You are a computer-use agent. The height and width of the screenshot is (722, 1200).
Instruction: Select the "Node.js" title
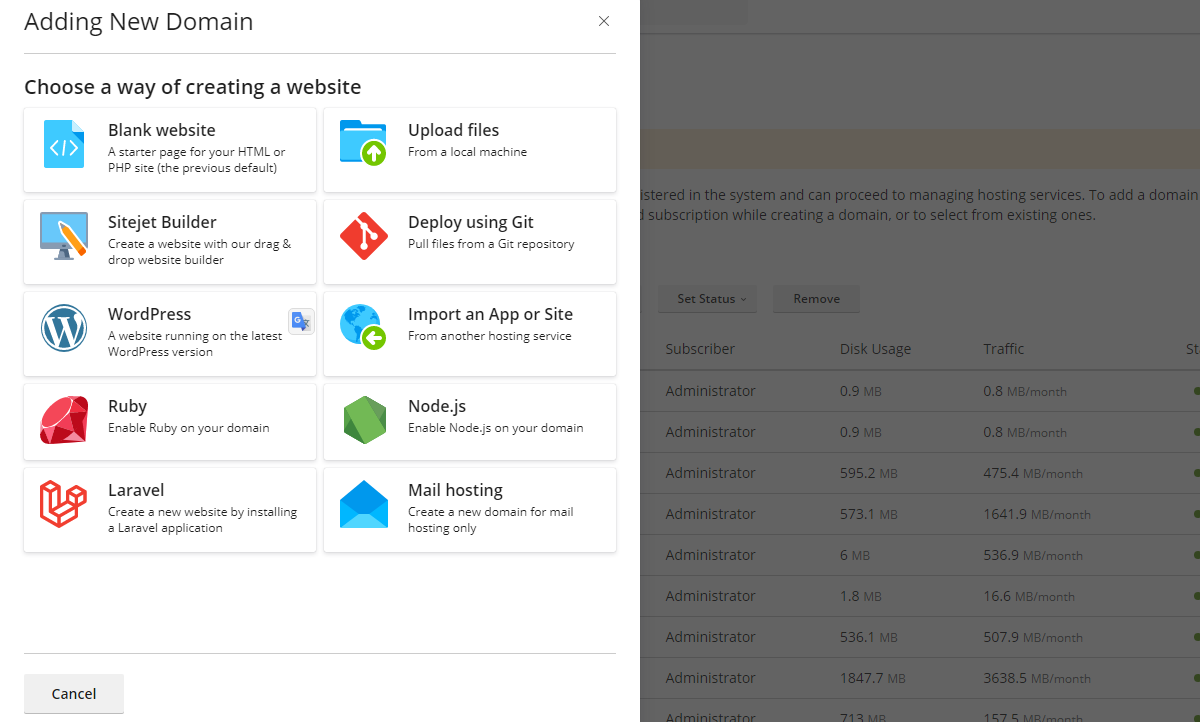[x=437, y=406]
